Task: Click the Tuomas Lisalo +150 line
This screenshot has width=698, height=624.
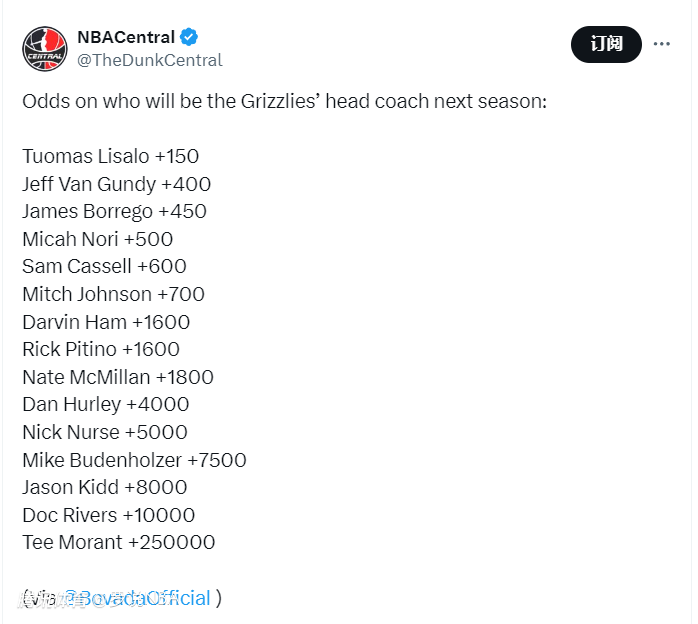Action: click(x=110, y=157)
